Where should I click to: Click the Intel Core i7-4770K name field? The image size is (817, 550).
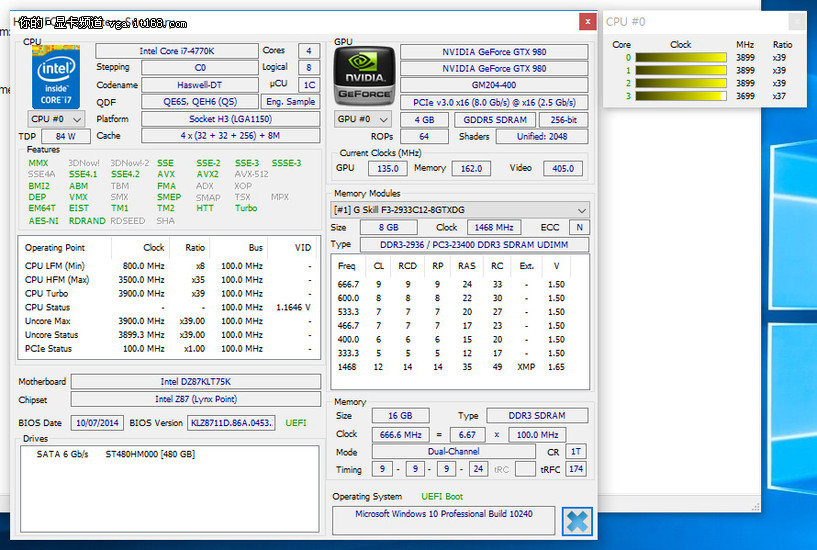pos(177,51)
